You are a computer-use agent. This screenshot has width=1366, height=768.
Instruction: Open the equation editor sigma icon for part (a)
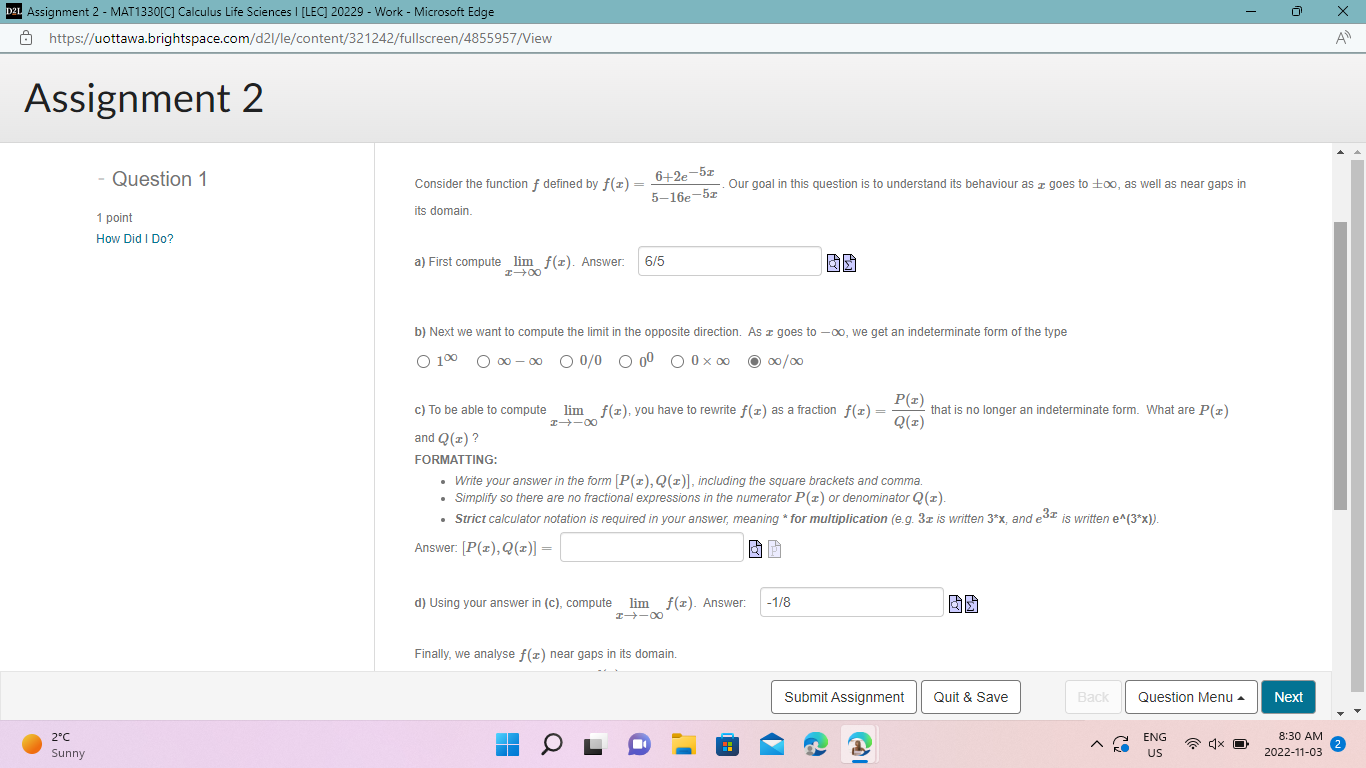(849, 262)
